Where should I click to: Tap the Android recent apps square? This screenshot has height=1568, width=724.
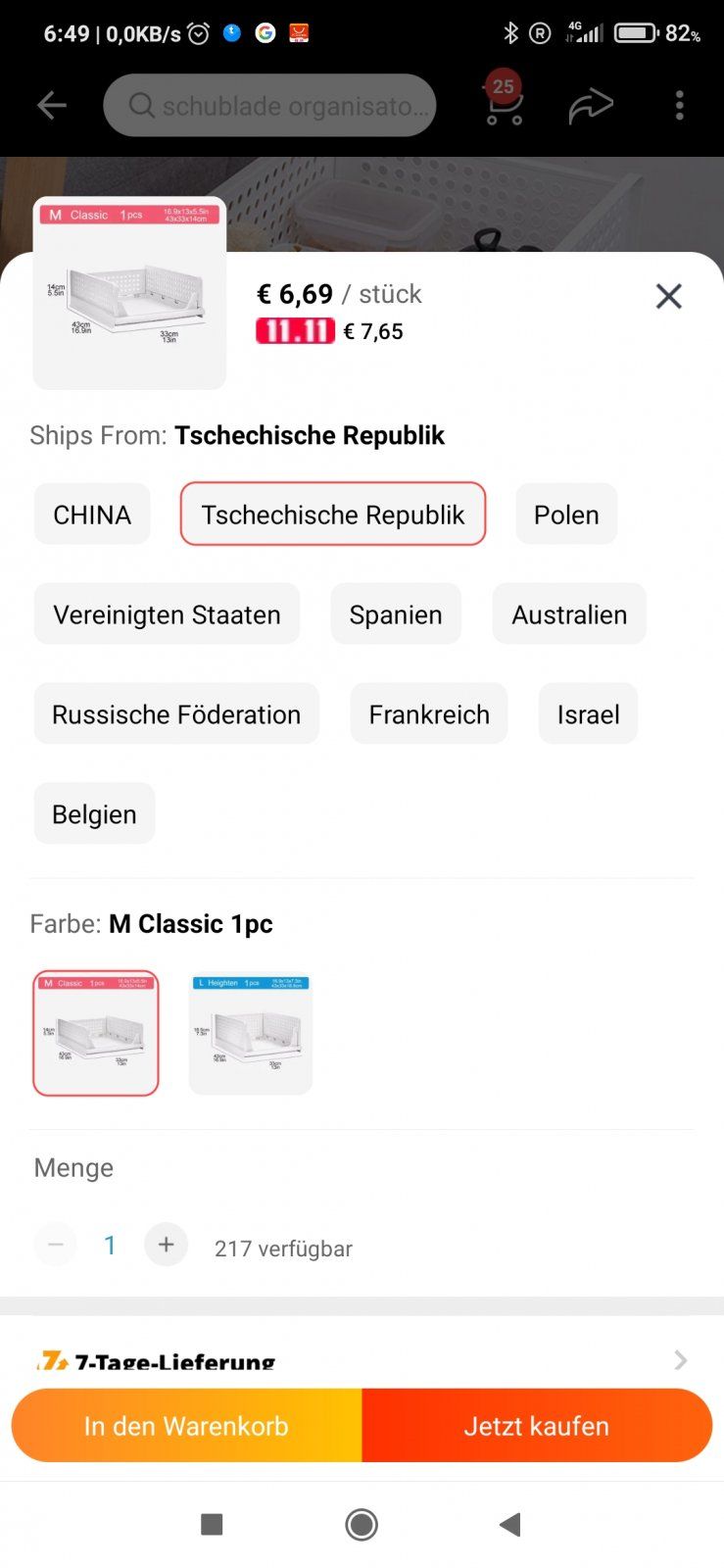pyautogui.click(x=212, y=1524)
